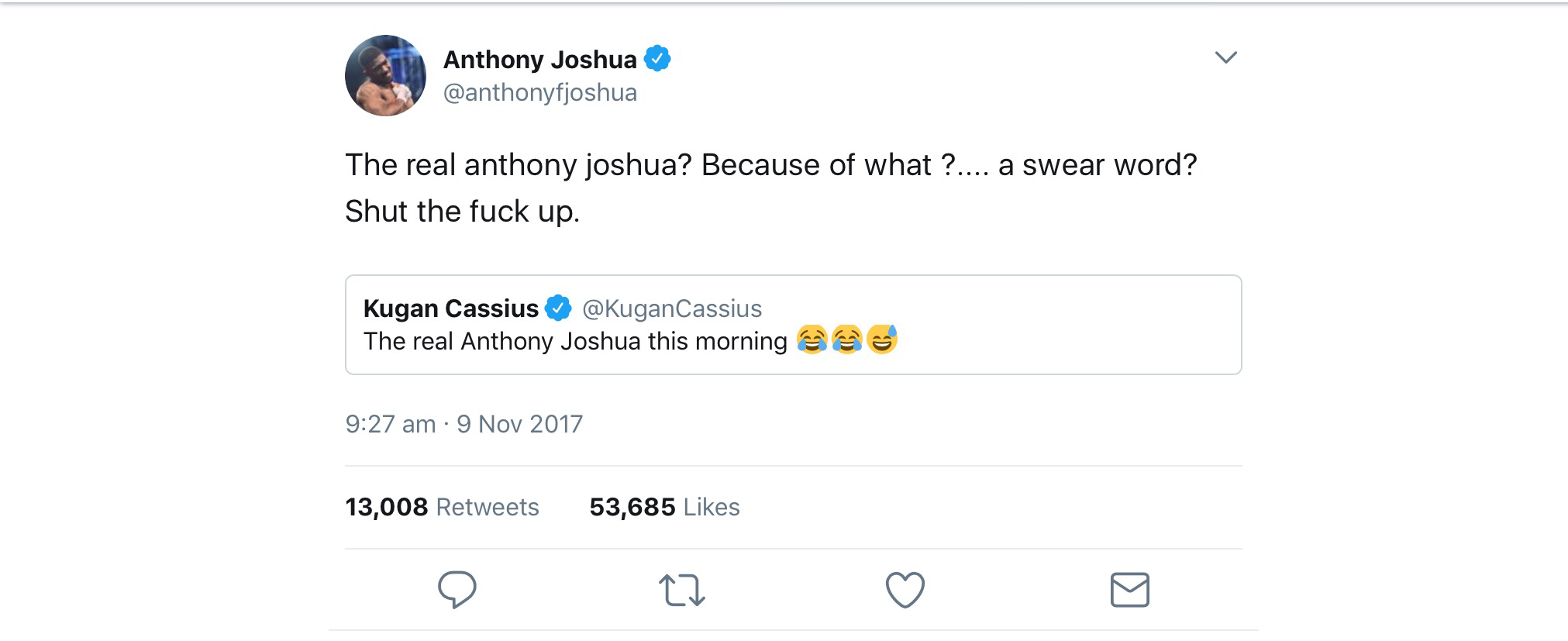
Task: Click the @anthonyfjoshua handle
Action: 539,92
